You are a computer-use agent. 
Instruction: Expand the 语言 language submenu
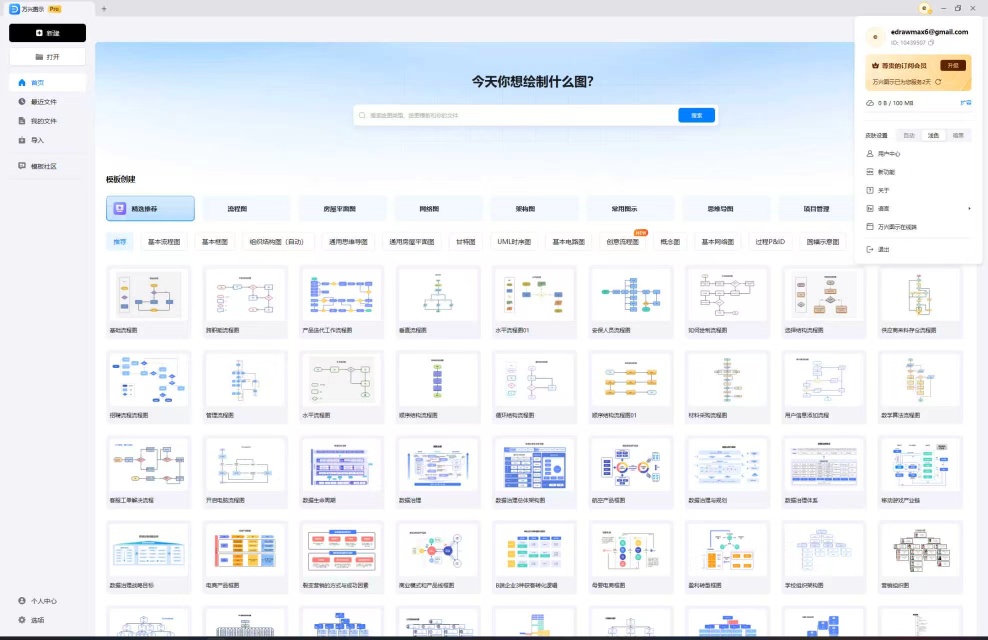[918, 209]
